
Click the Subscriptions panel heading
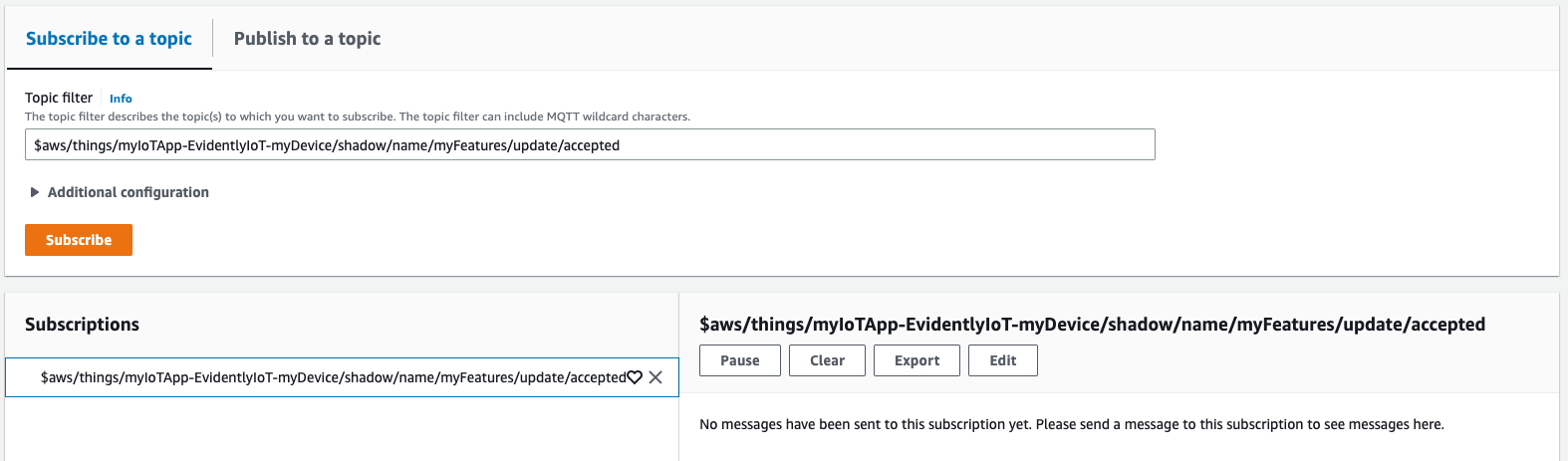[82, 325]
